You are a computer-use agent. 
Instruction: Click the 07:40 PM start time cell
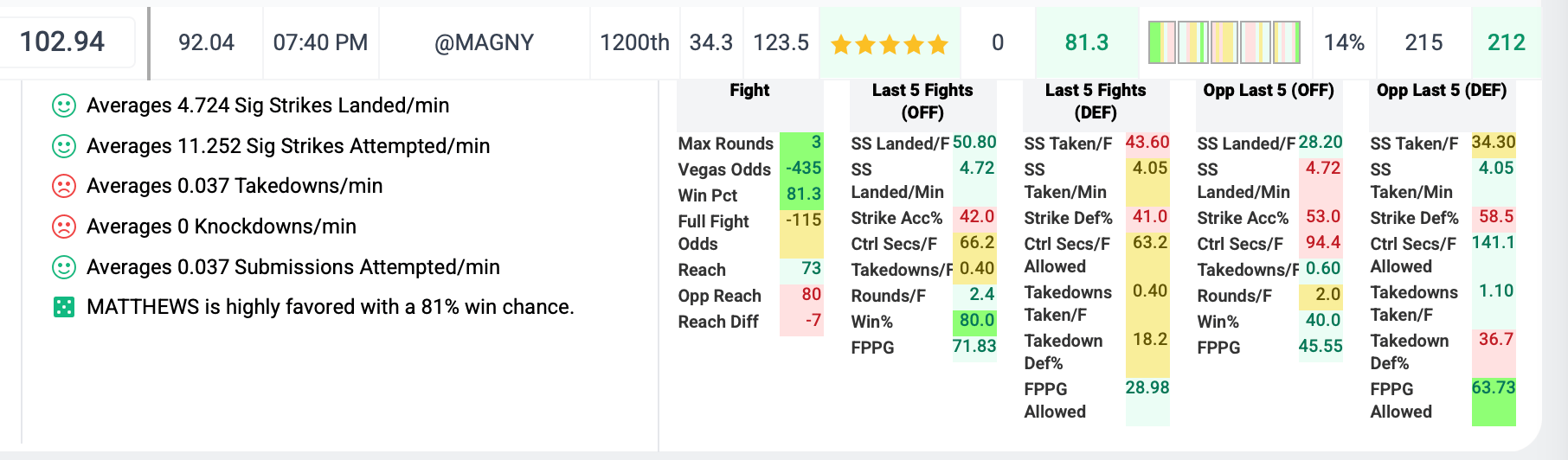pos(320,42)
